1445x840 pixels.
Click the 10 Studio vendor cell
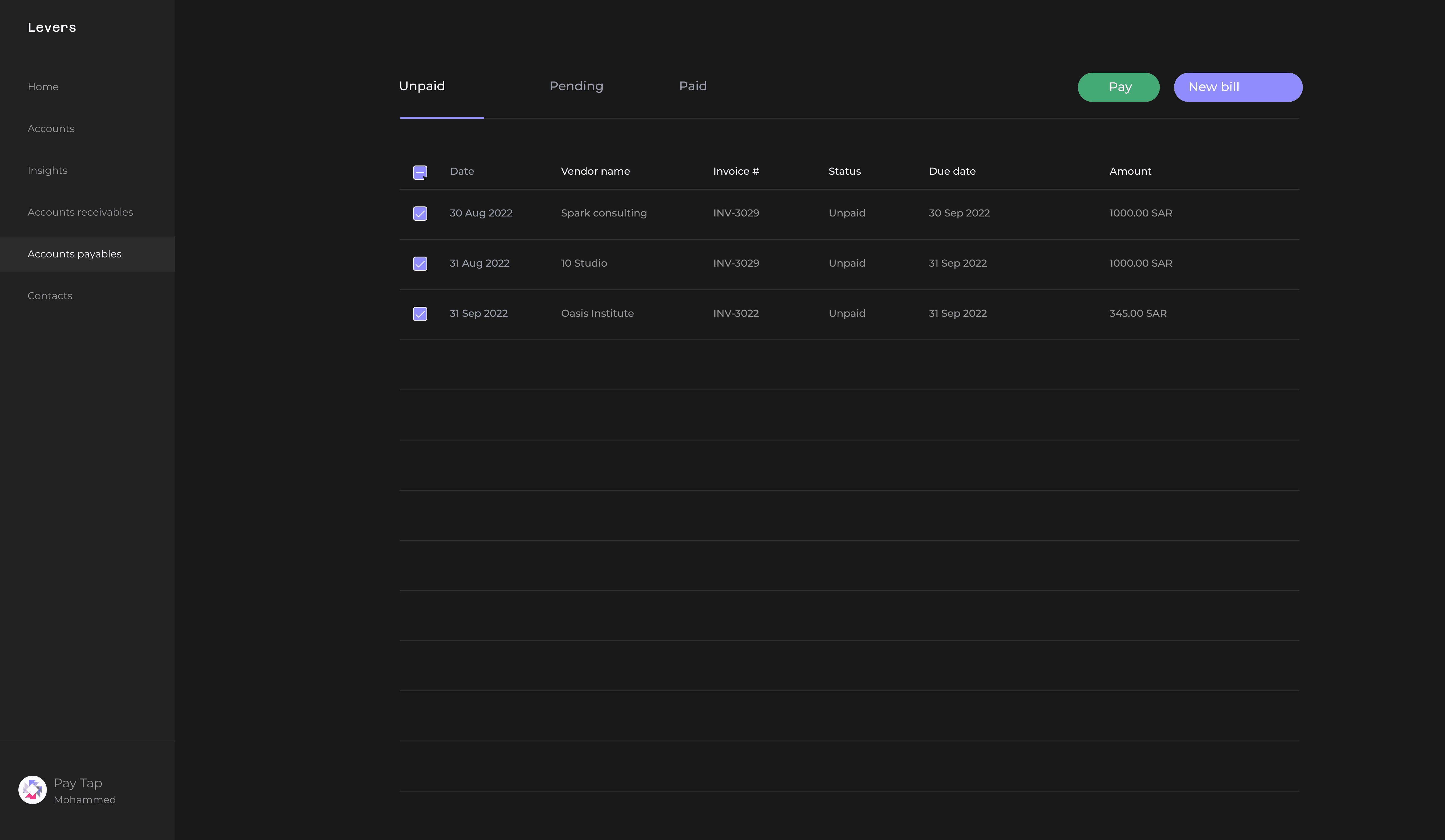[584, 264]
